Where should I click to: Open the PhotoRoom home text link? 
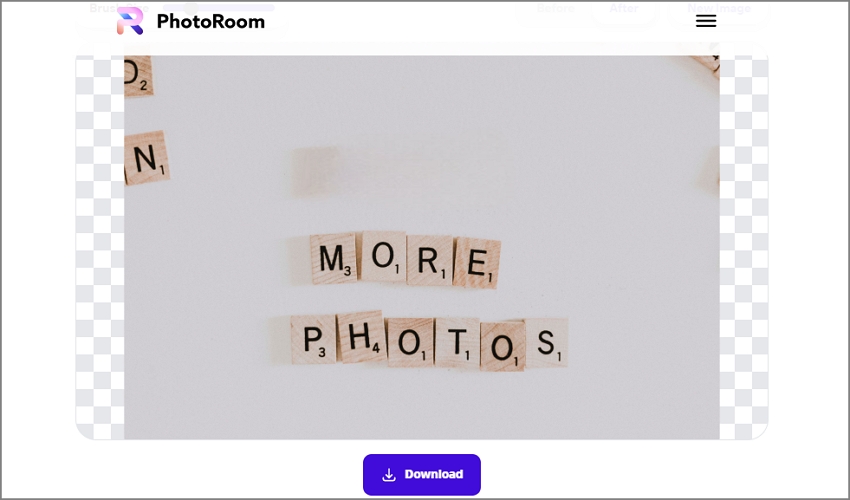211,21
